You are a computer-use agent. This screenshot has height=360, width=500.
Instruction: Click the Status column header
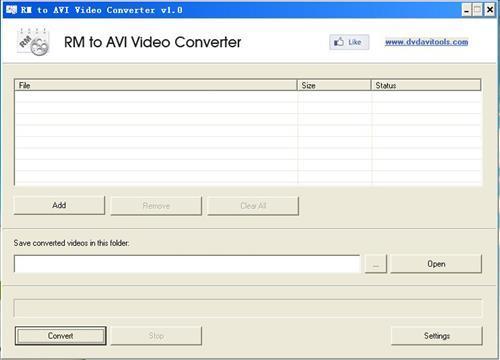point(426,85)
